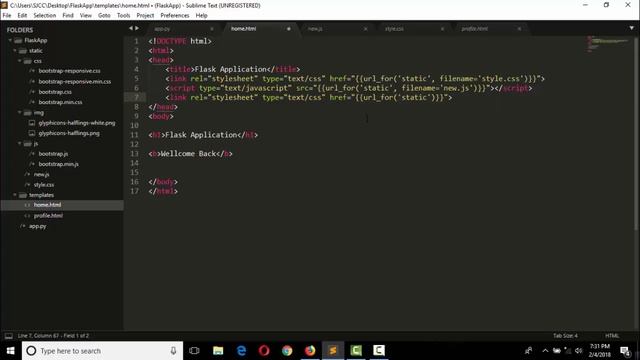Collapse the css folder

[x=20, y=61]
